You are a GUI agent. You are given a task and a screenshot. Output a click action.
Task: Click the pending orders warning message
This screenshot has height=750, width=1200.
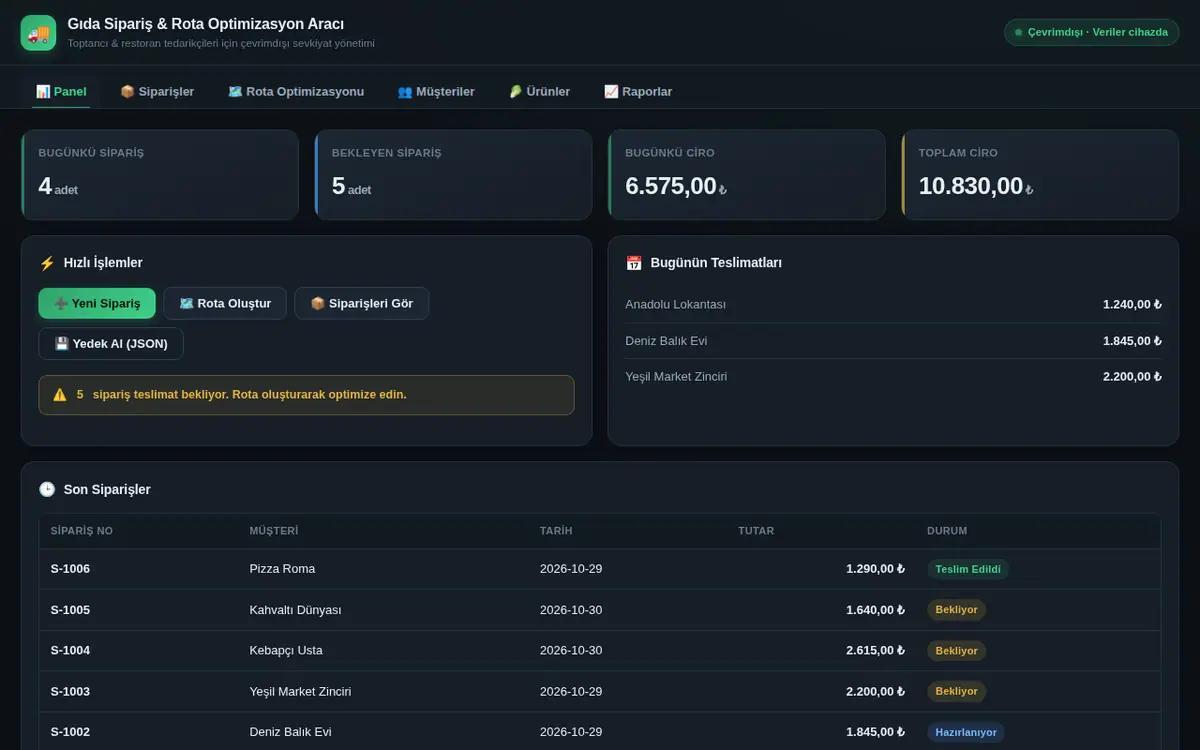(306, 395)
